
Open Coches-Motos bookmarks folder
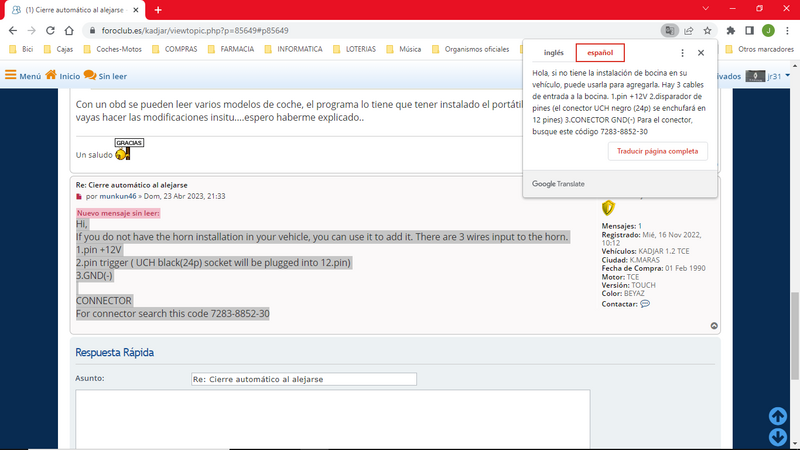click(112, 49)
